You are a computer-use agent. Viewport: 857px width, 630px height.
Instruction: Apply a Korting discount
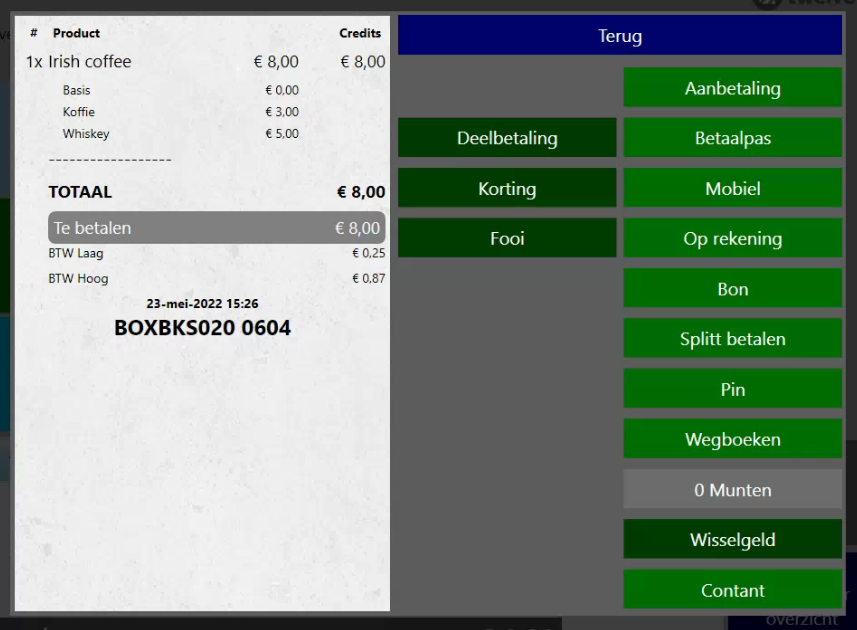pyautogui.click(x=507, y=188)
